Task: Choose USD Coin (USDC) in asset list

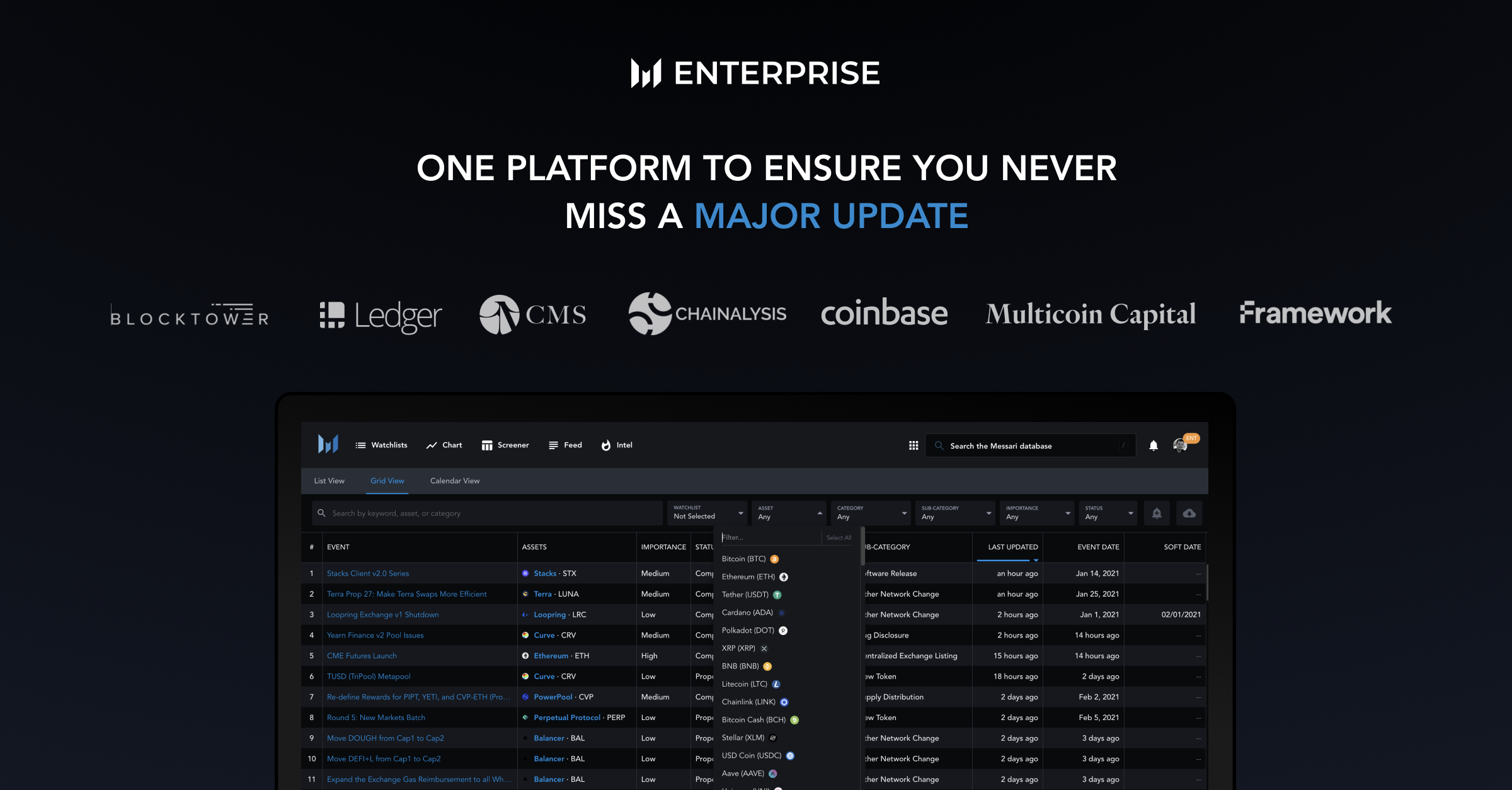Action: (x=758, y=755)
